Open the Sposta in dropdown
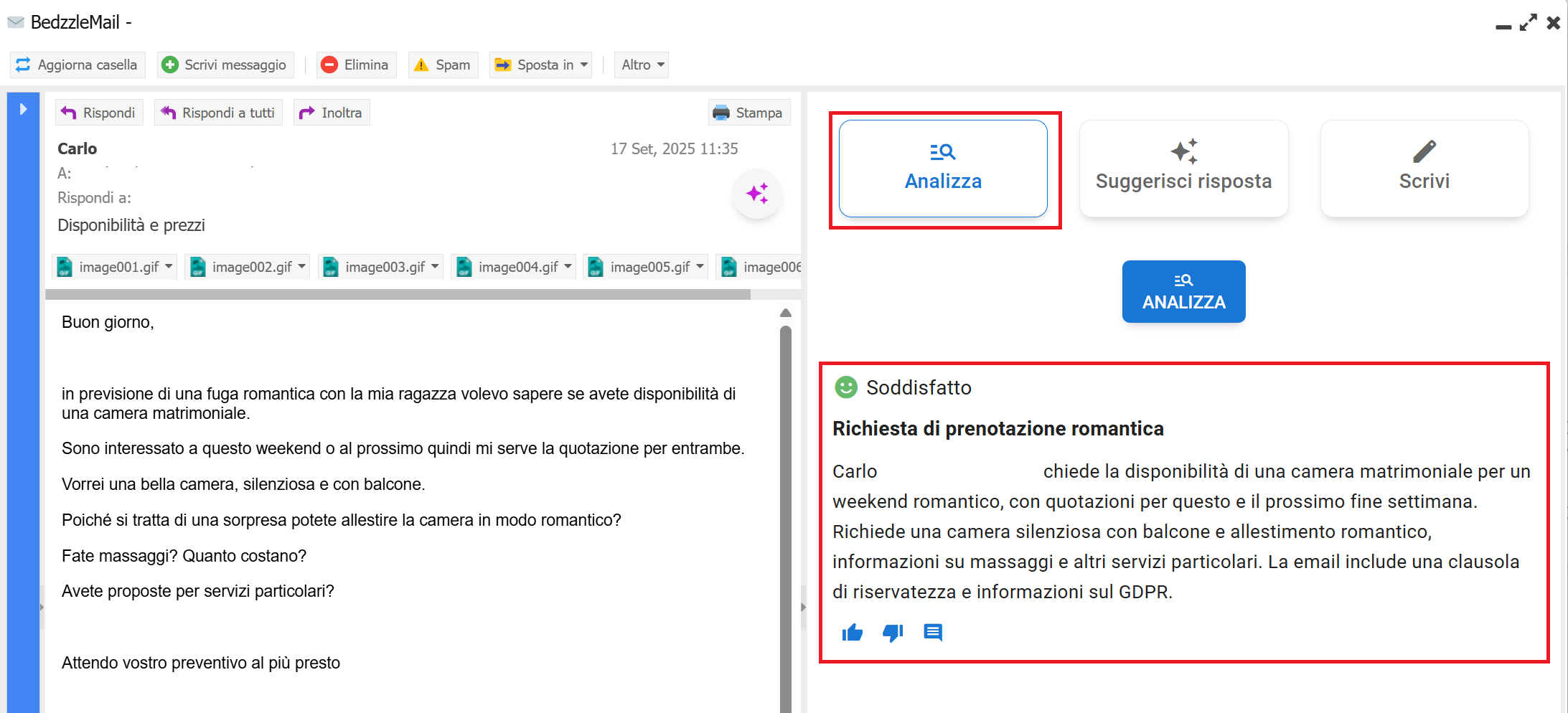Image resolution: width=1568 pixels, height=713 pixels. click(541, 65)
